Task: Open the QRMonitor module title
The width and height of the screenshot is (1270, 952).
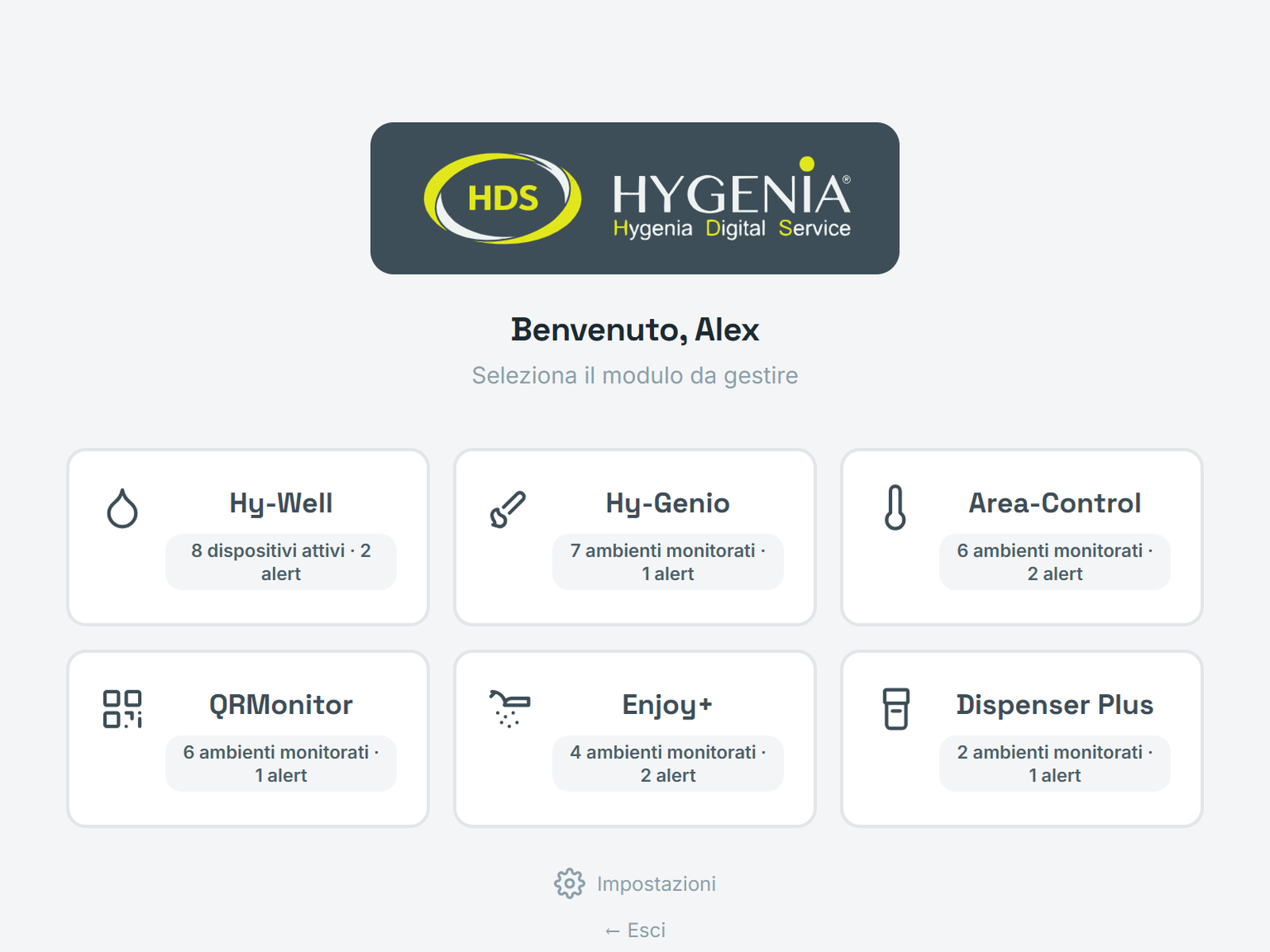Action: [x=281, y=704]
